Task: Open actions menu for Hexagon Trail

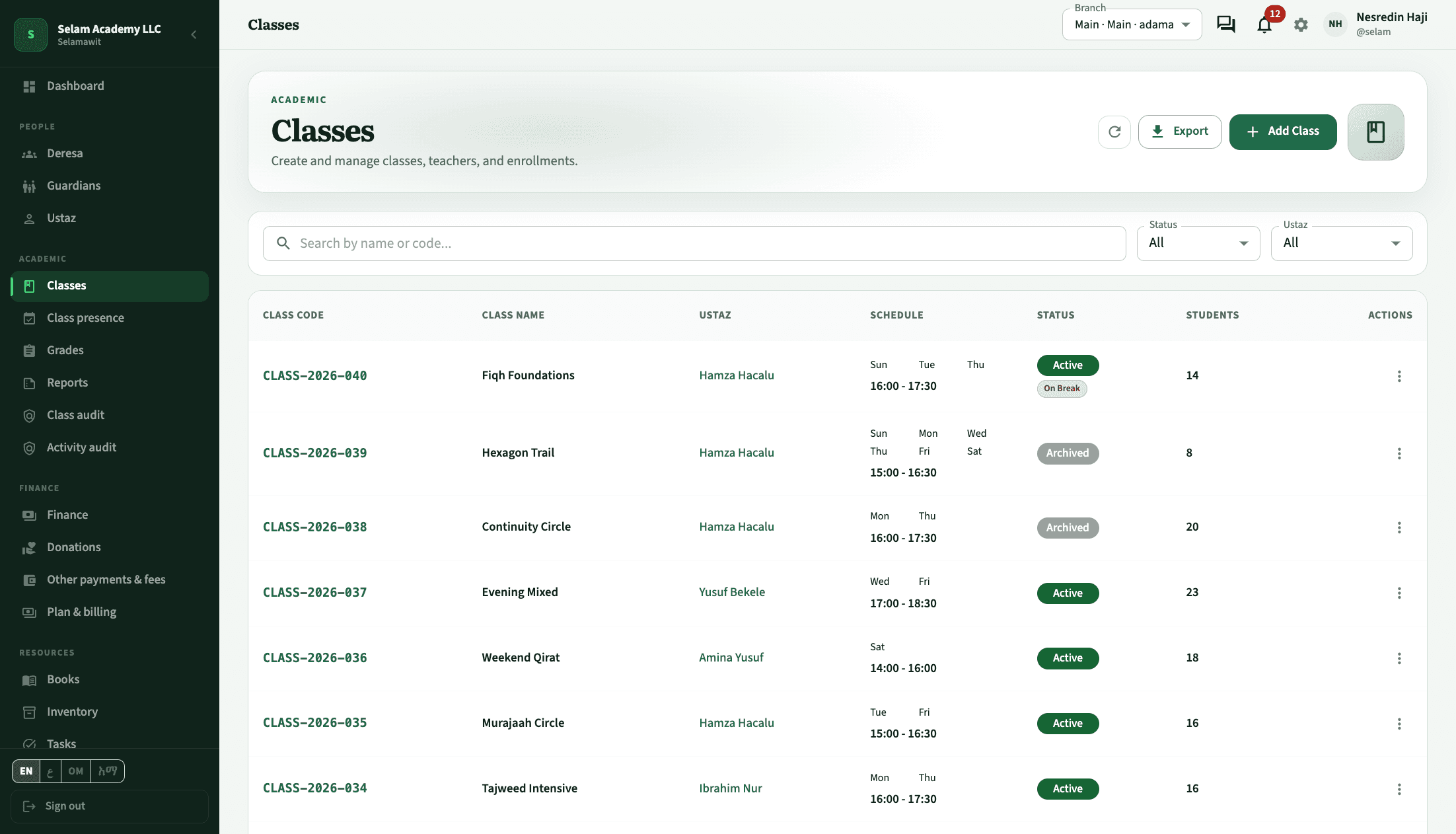Action: pyautogui.click(x=1399, y=453)
